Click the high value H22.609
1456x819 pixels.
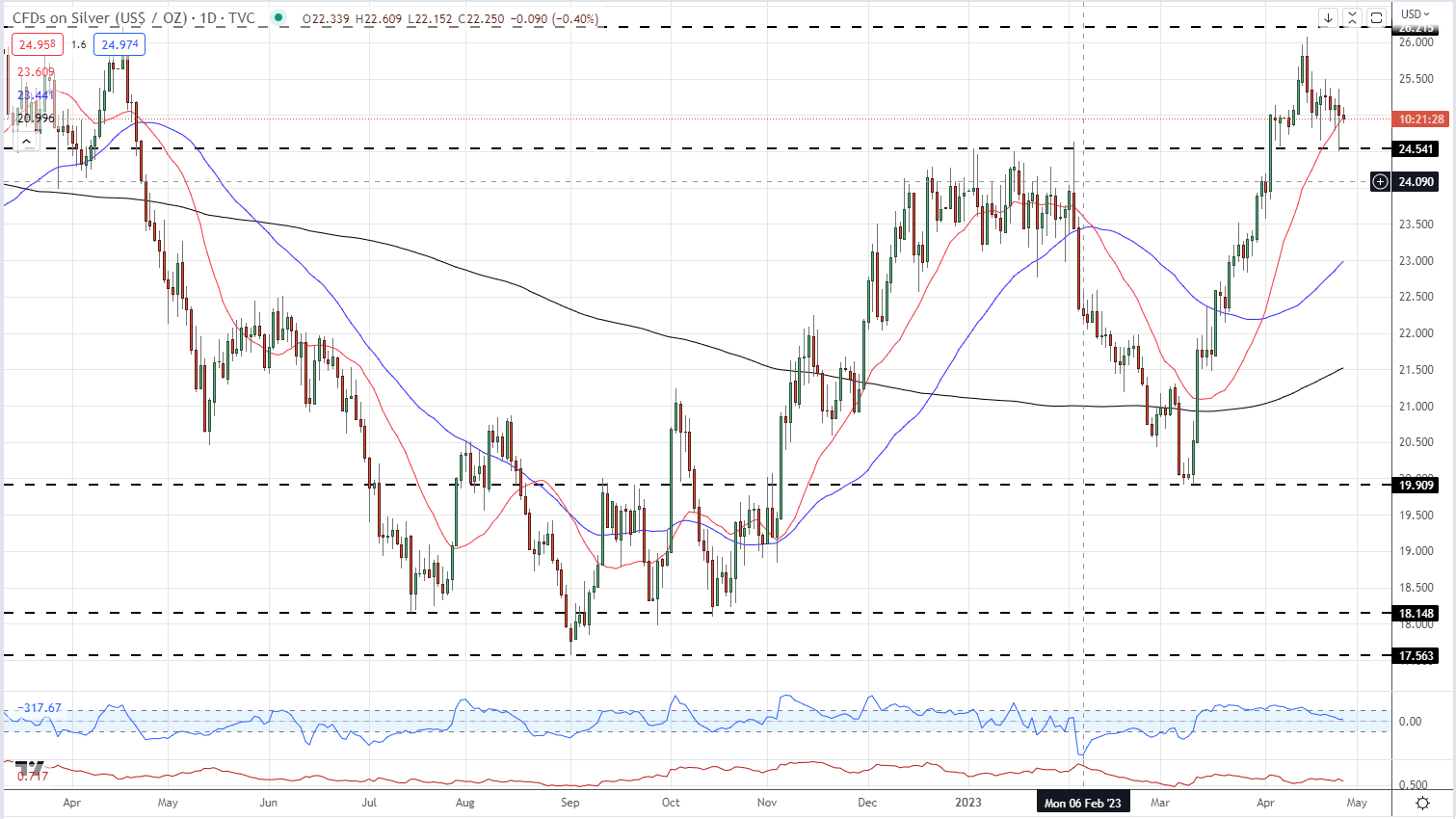379,18
